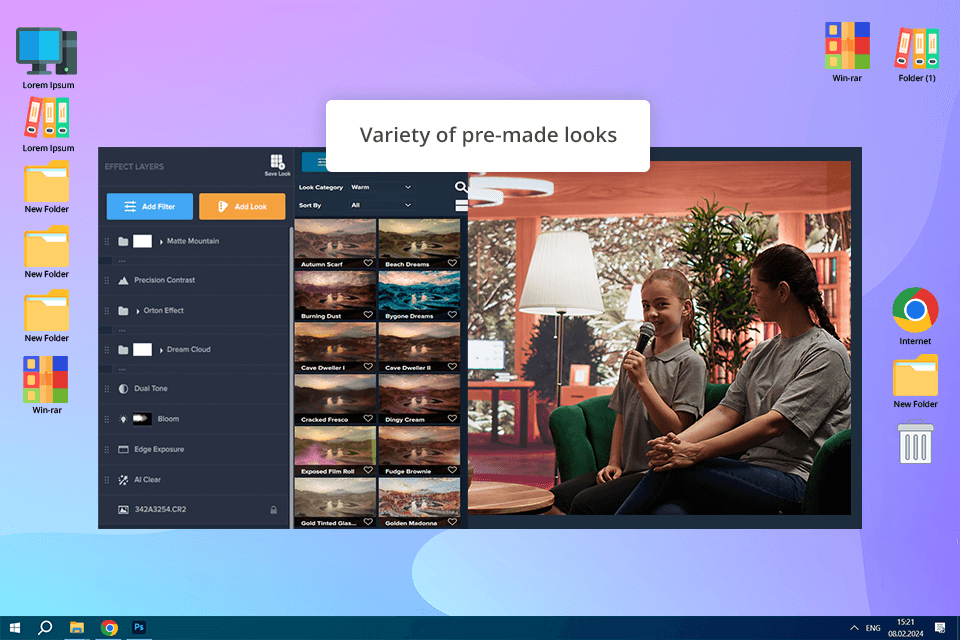Click the AI Clear magic wand icon
Screen dimensions: 960x640
[123, 480]
